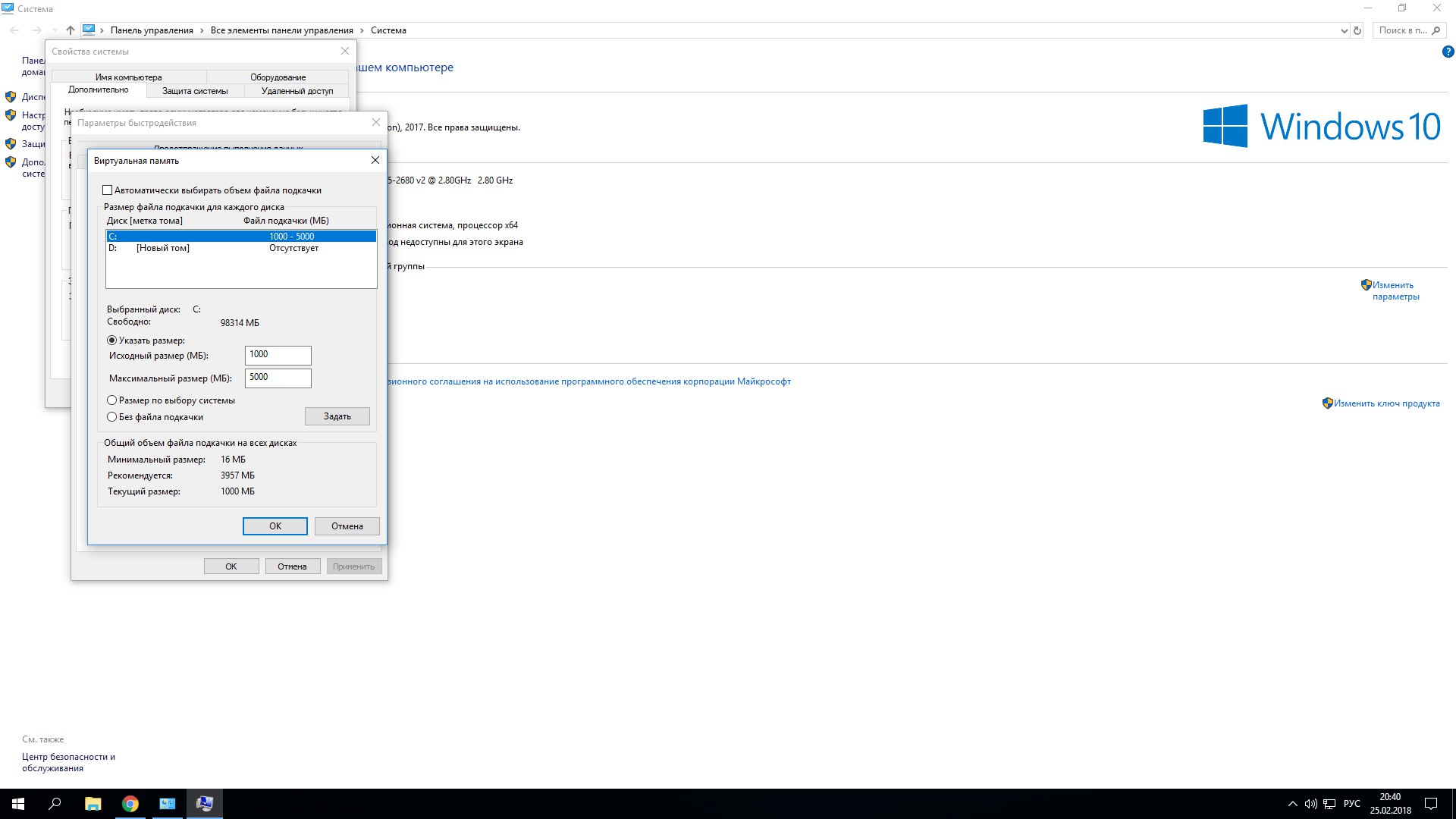Screen dimensions: 1456x819
Task: Click the volume speaker tray icon
Action: (x=1310, y=804)
